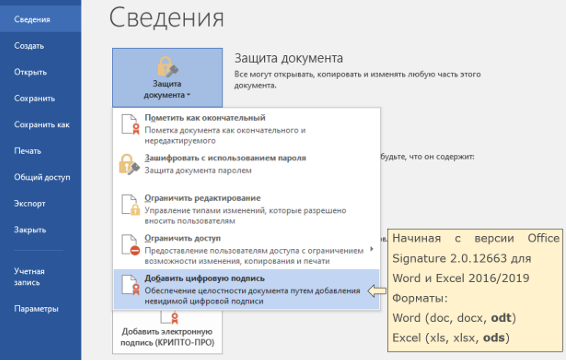Open the Сведения tab in sidebar

(40, 19)
